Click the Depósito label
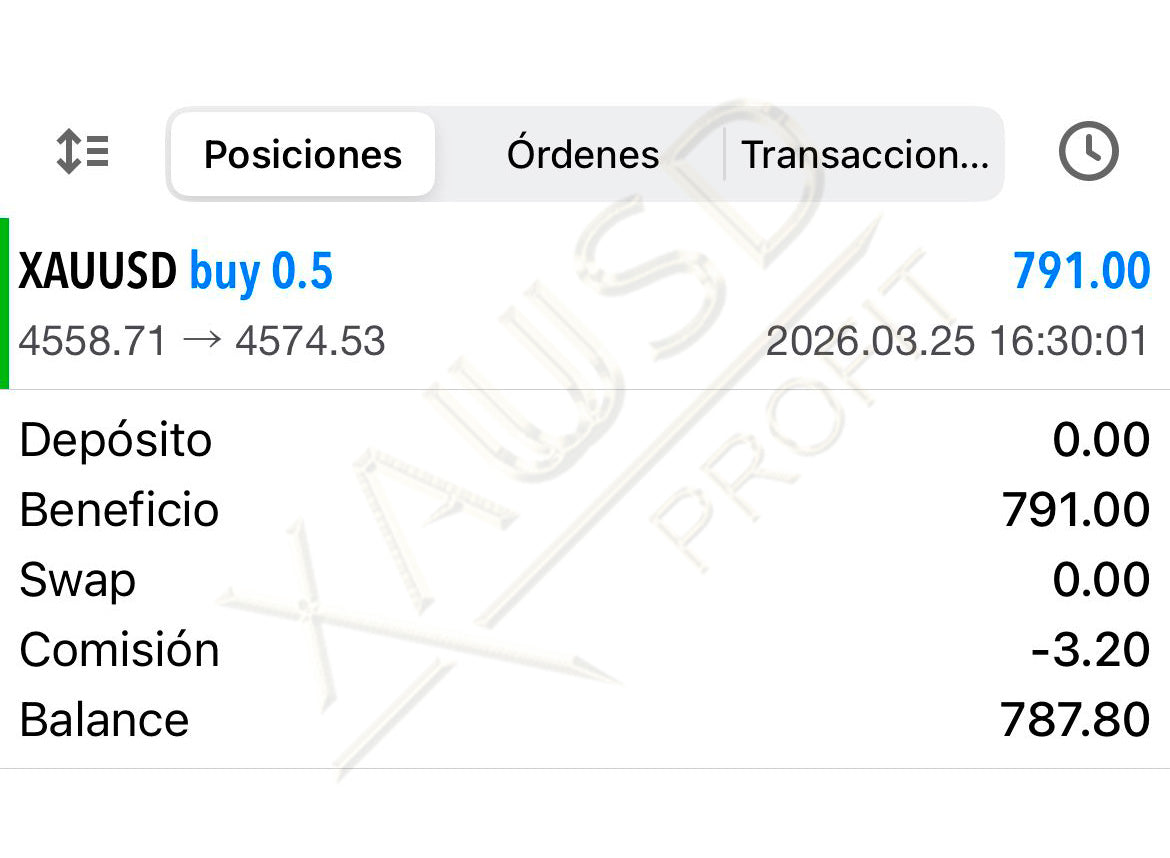This screenshot has height=858, width=1170. (x=116, y=440)
